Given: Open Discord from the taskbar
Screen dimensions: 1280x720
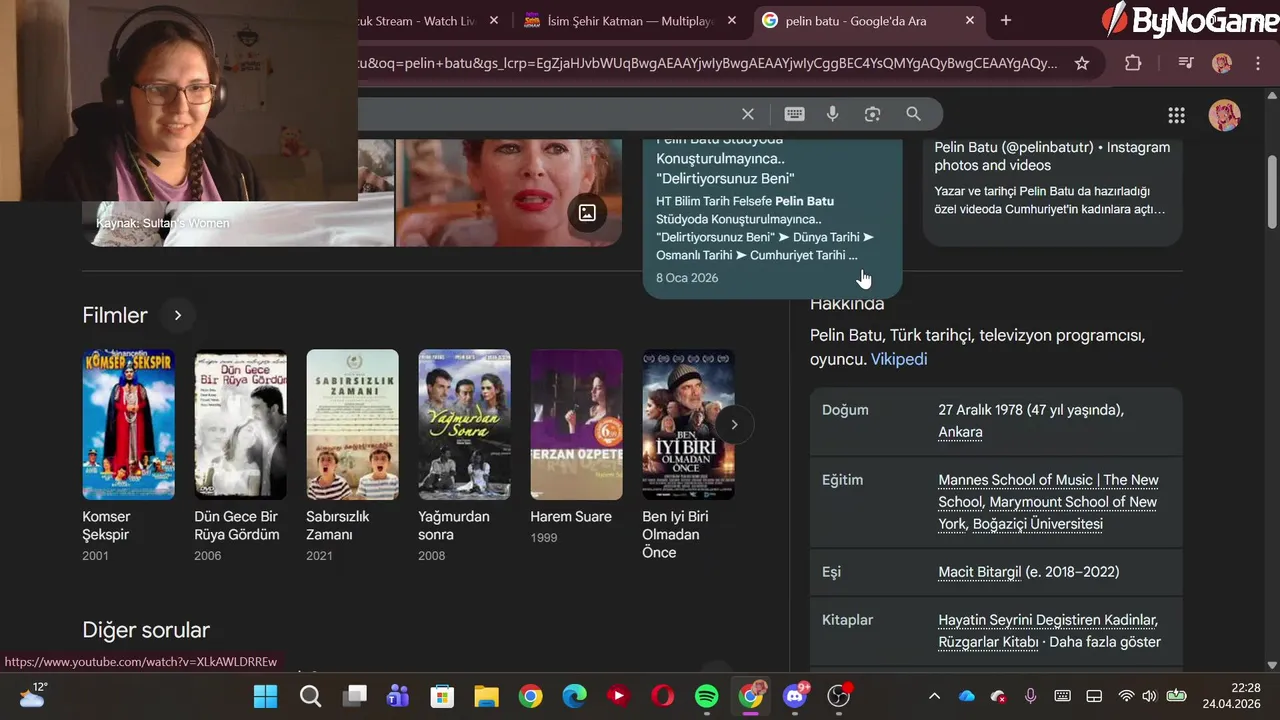Looking at the screenshot, I should point(795,696).
